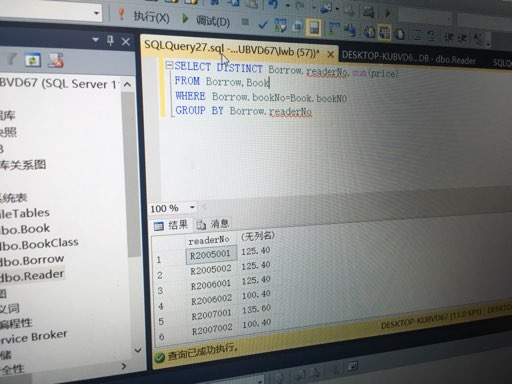
Task: Click the refresh icon in Object Explorer toolbar
Action: 33,61
